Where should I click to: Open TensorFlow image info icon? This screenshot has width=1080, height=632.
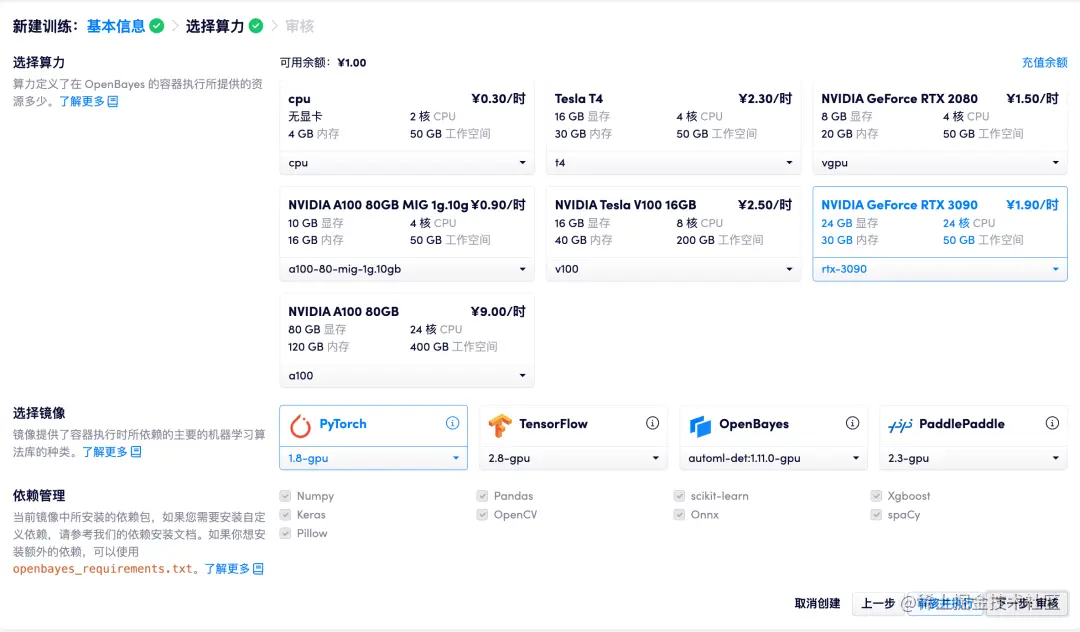click(652, 423)
